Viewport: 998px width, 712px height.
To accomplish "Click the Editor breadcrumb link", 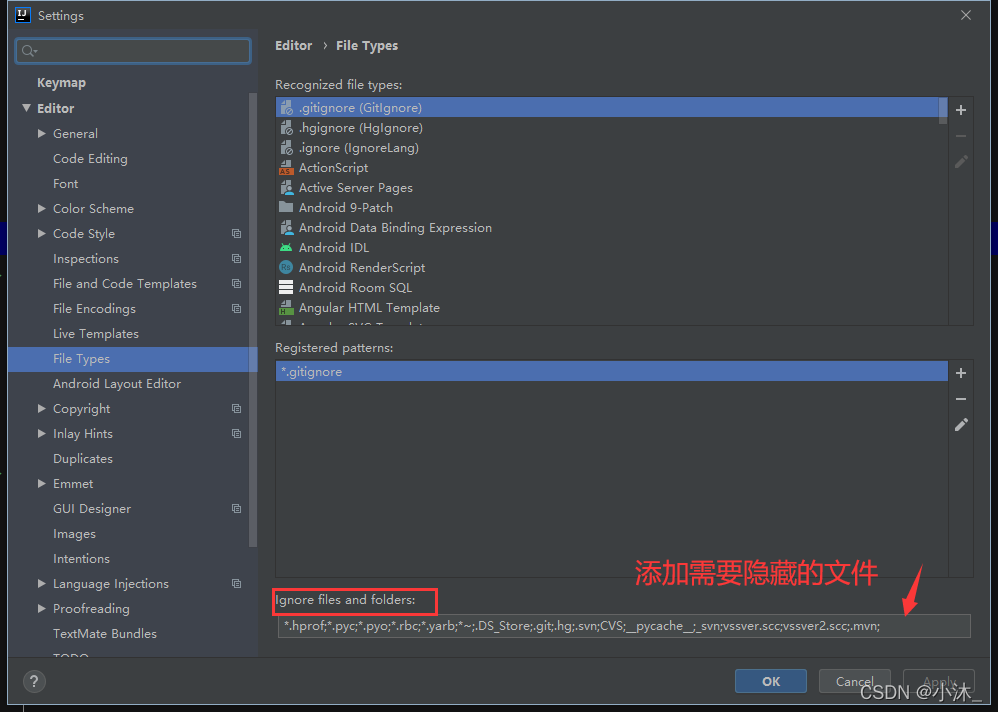I will tap(293, 46).
